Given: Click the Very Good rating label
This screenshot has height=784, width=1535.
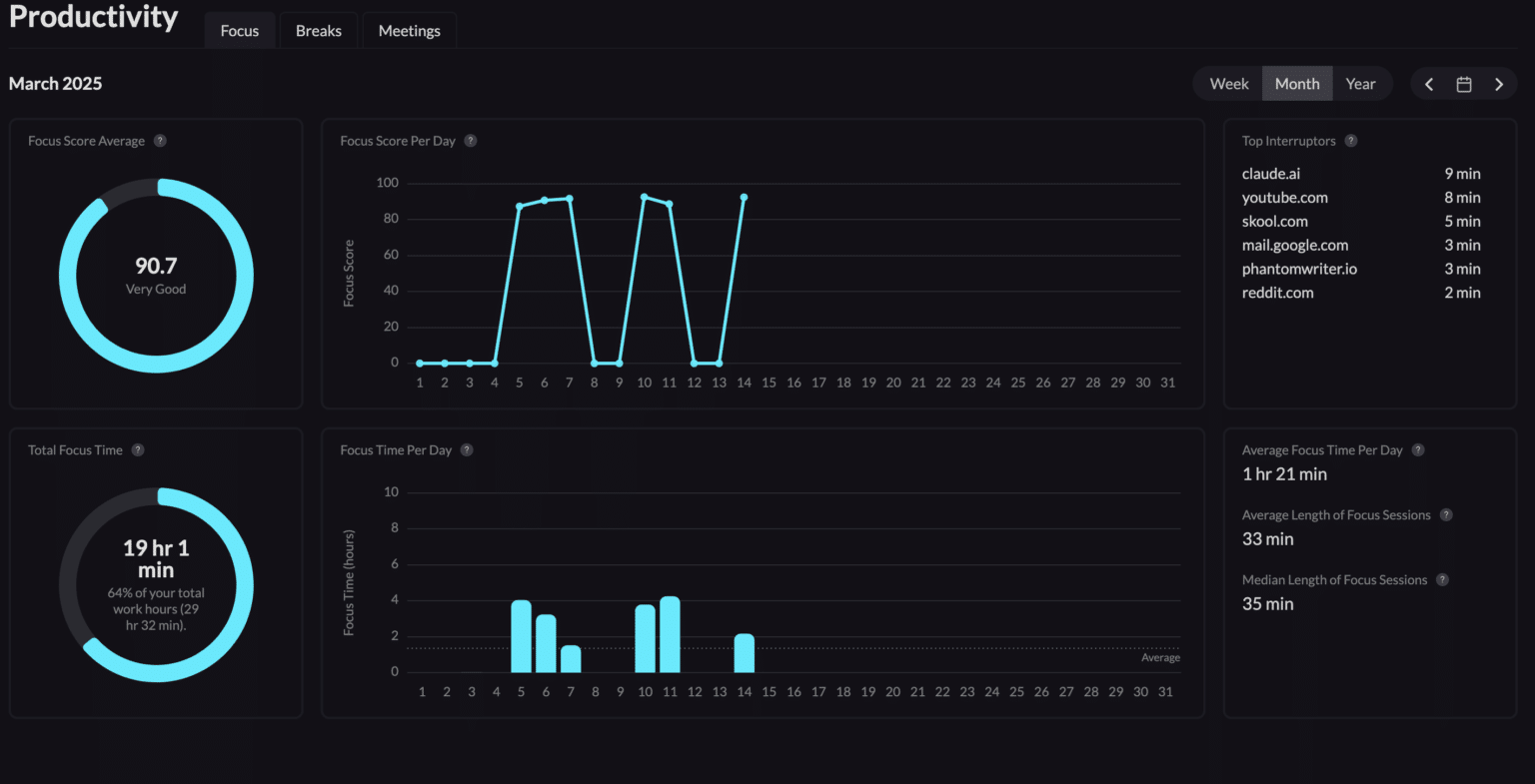Looking at the screenshot, I should pos(156,290).
